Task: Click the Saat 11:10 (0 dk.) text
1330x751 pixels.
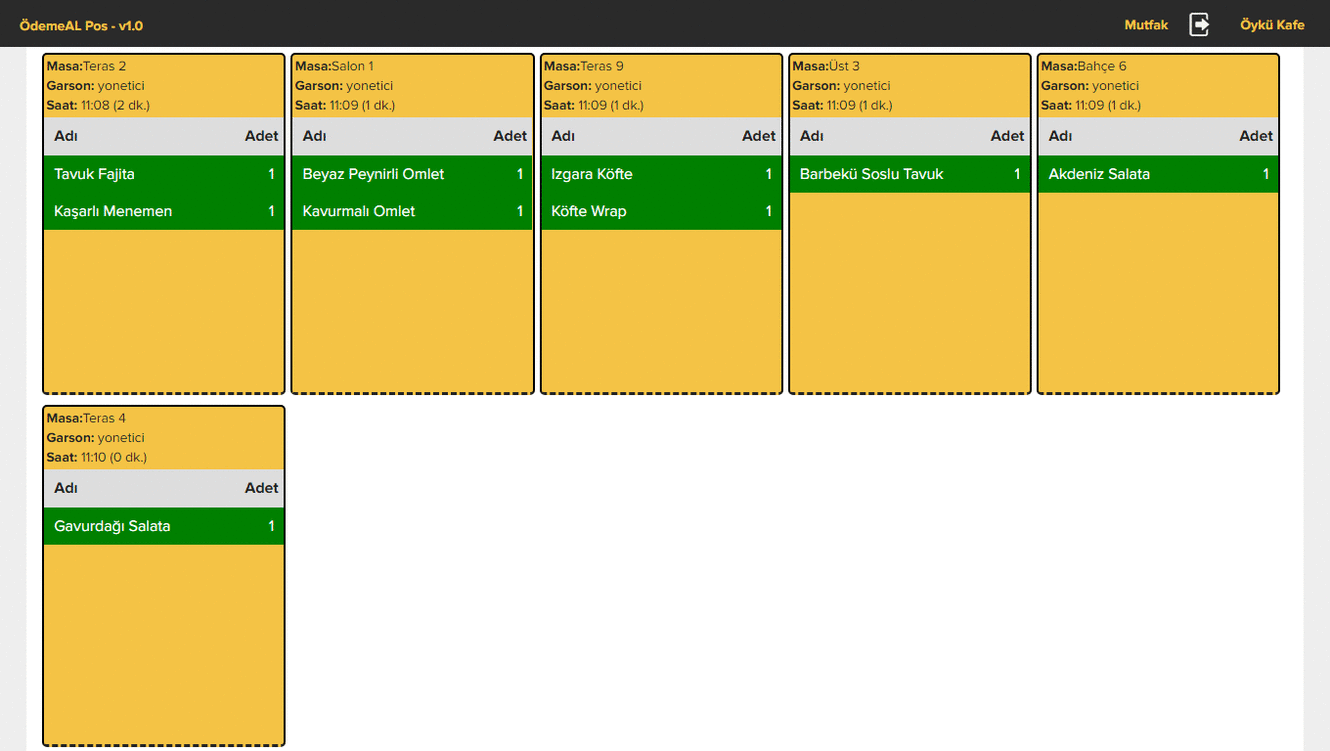Action: click(x=97, y=457)
